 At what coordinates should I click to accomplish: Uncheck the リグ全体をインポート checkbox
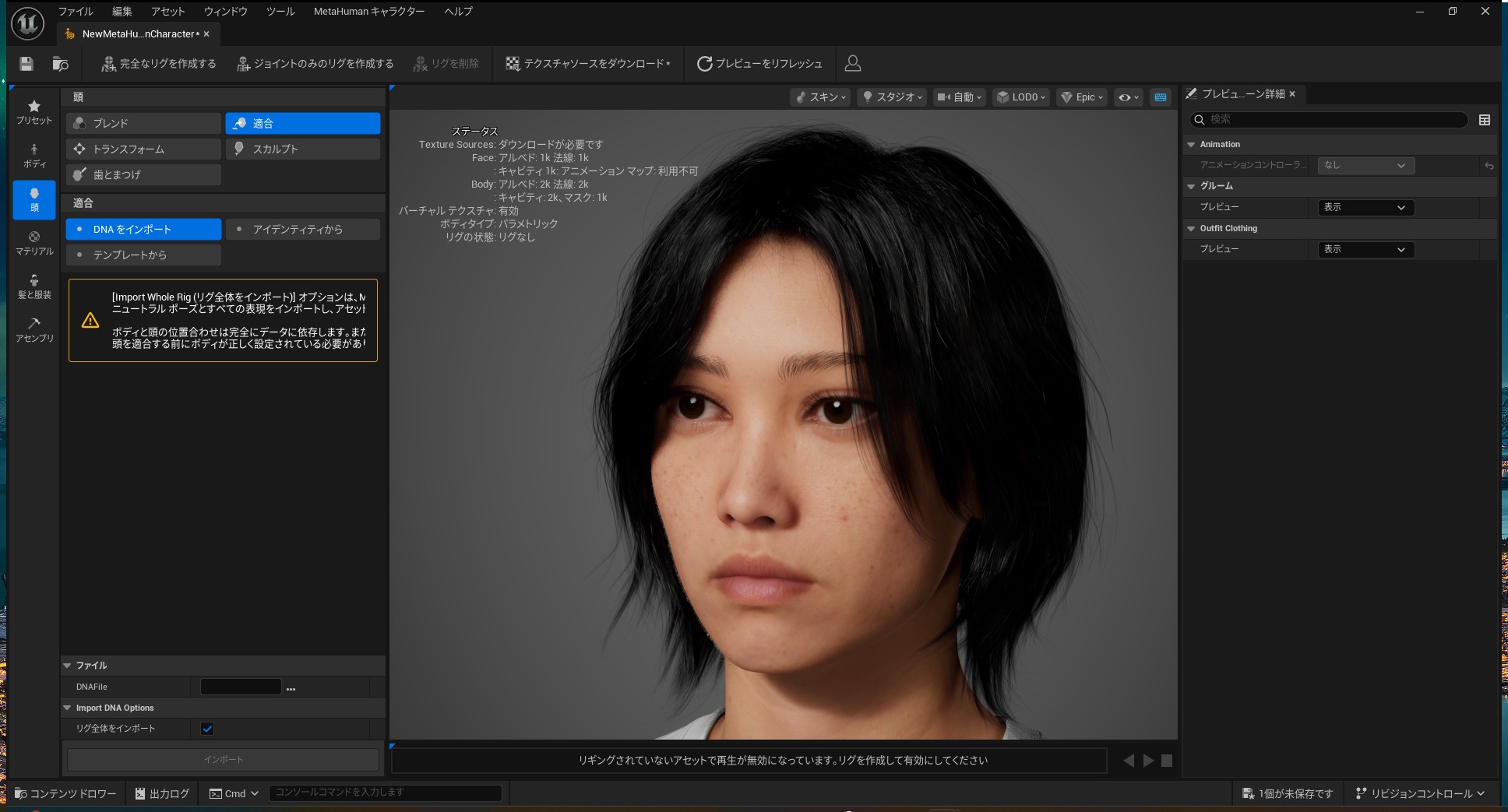coord(207,729)
